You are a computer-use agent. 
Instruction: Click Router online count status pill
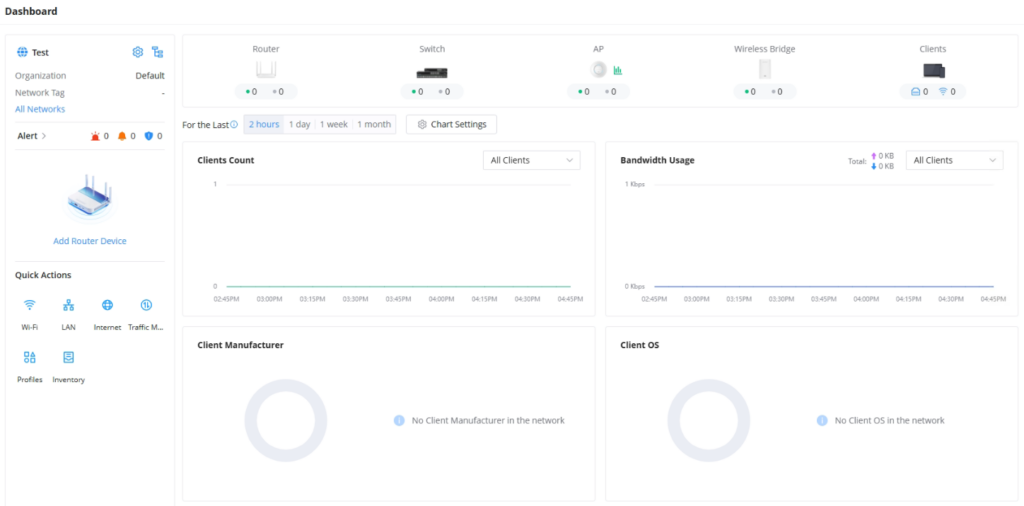coord(266,91)
